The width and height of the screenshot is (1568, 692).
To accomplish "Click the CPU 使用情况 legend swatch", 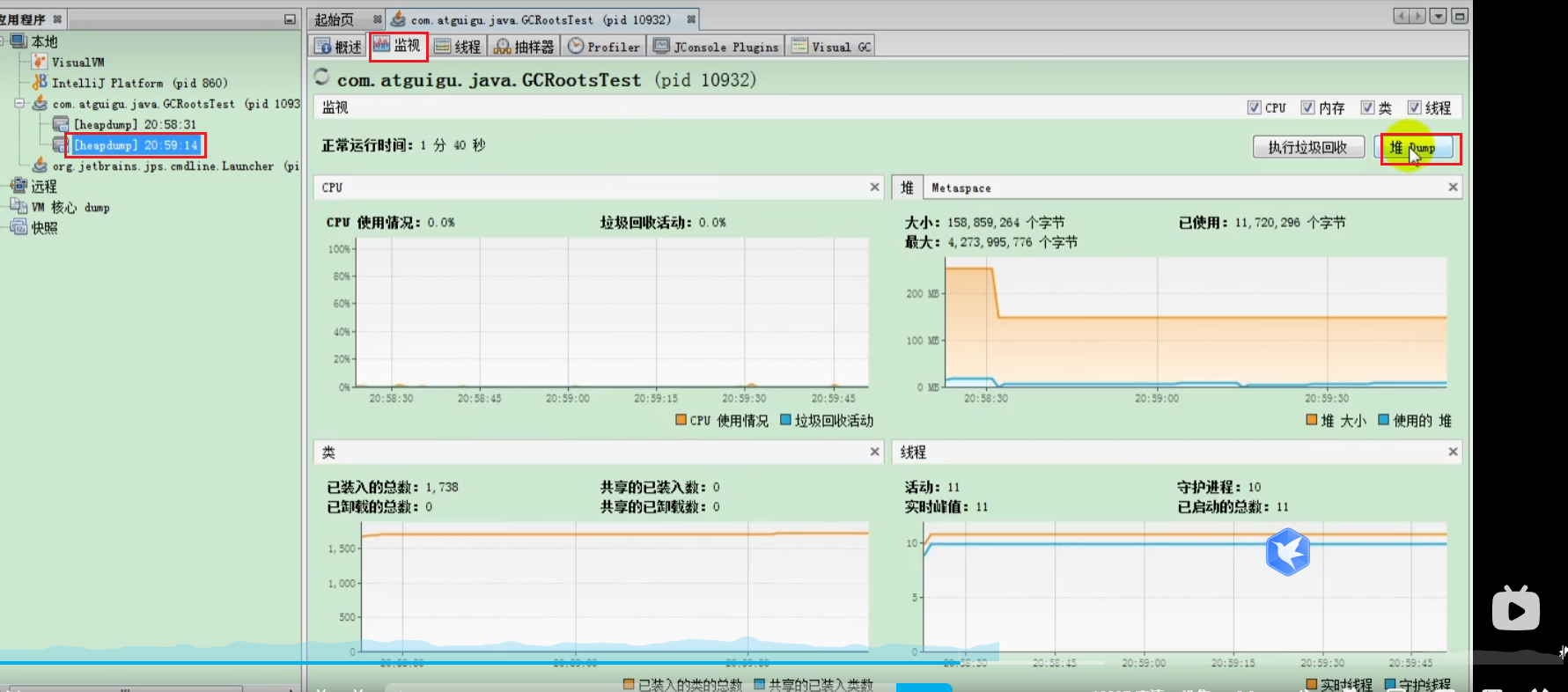I will pyautogui.click(x=681, y=420).
